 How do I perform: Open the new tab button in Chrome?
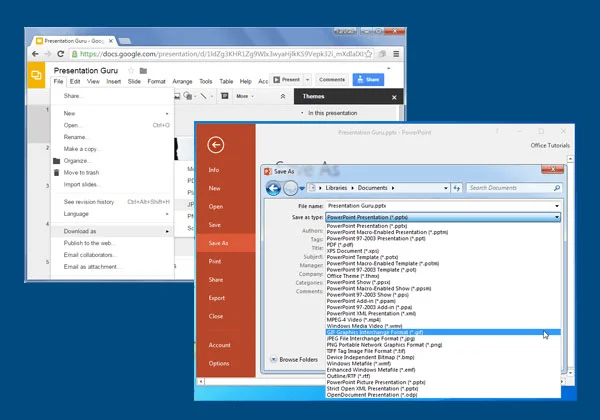point(124,41)
